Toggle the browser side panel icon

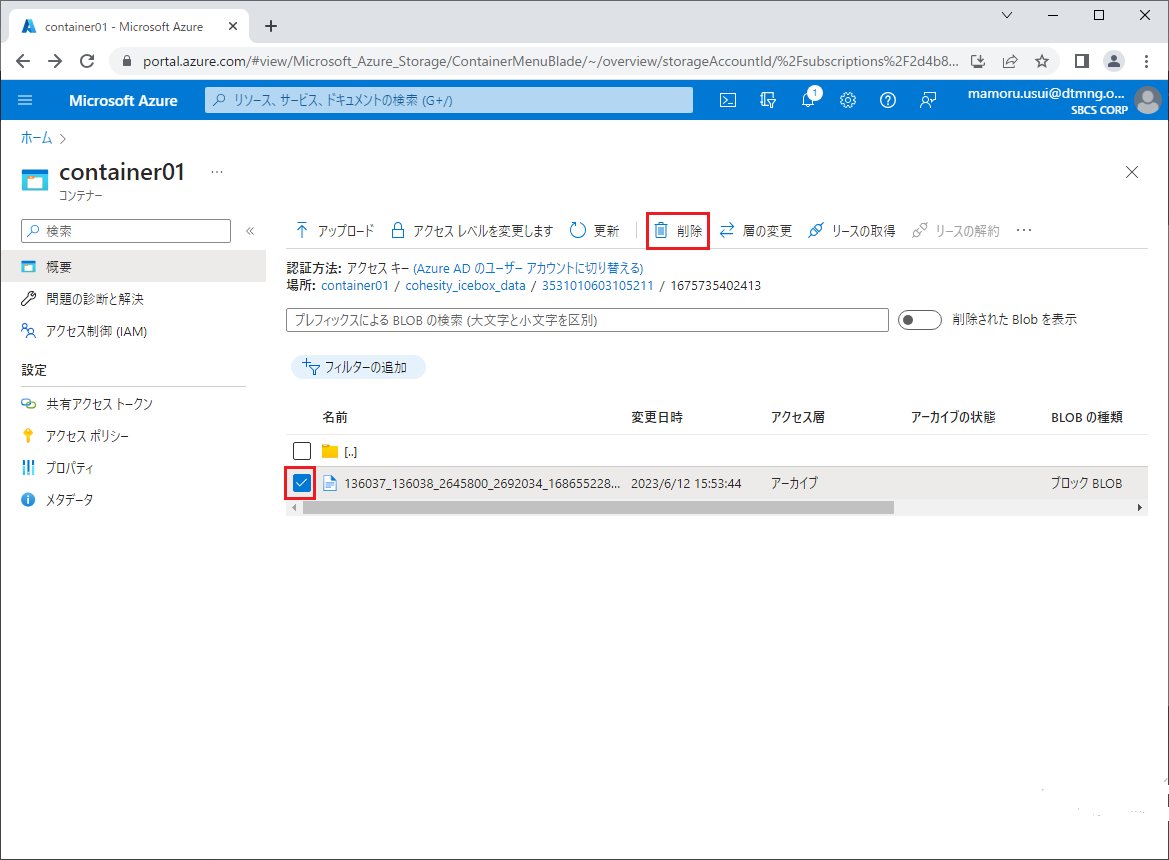(x=1082, y=61)
